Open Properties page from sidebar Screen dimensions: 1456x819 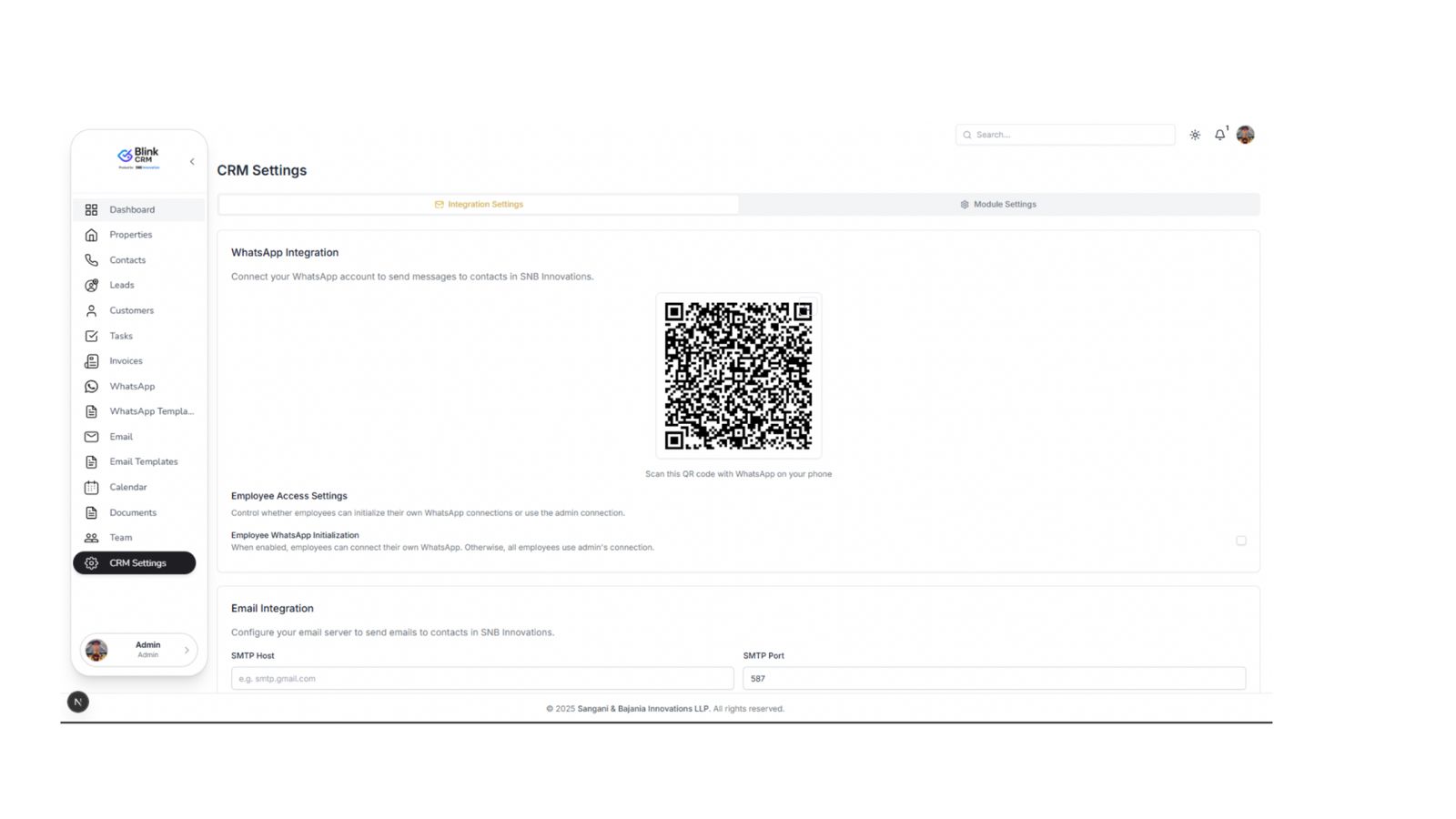tap(138, 235)
